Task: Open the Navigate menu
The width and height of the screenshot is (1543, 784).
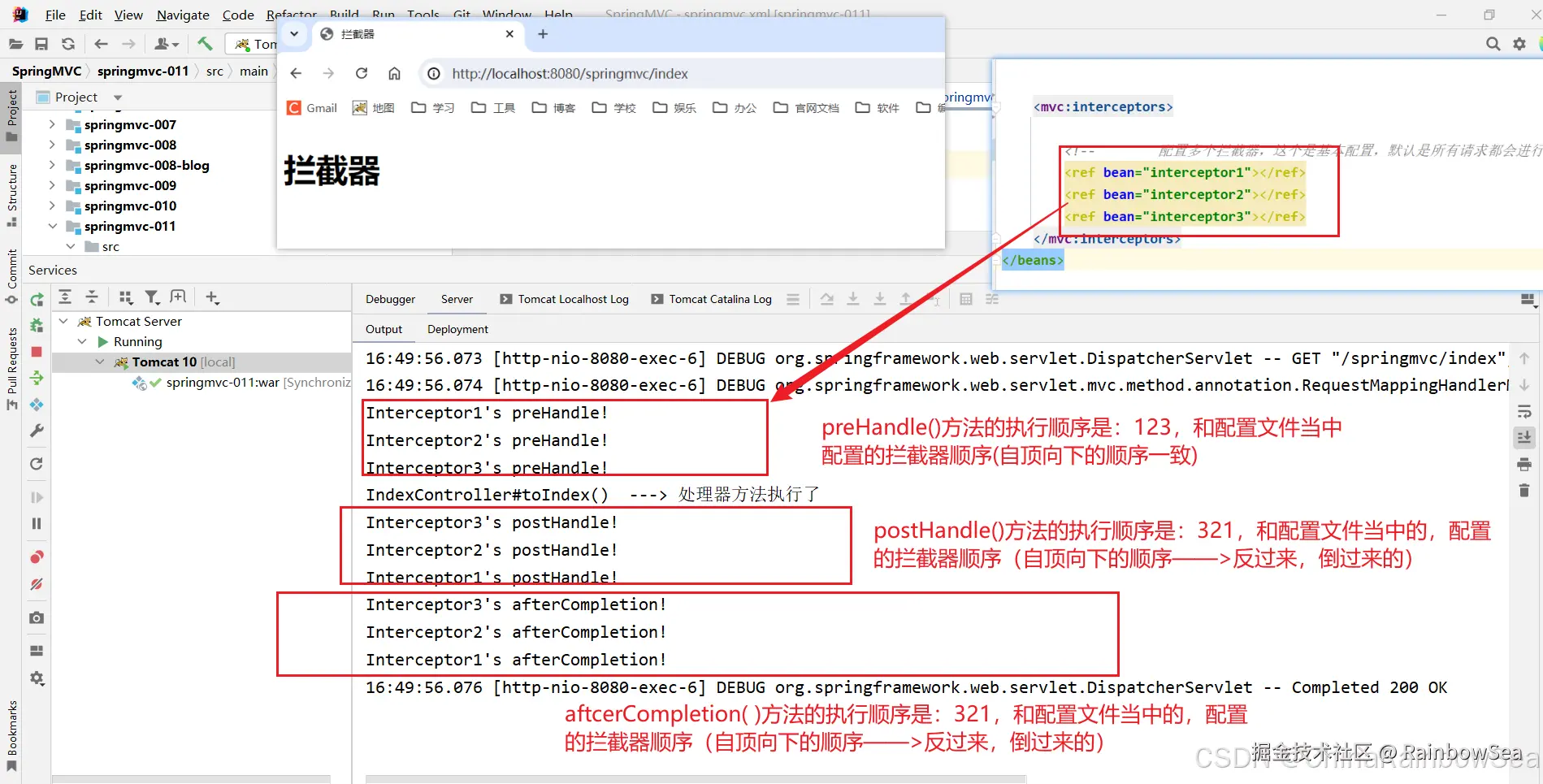Action: (x=183, y=15)
